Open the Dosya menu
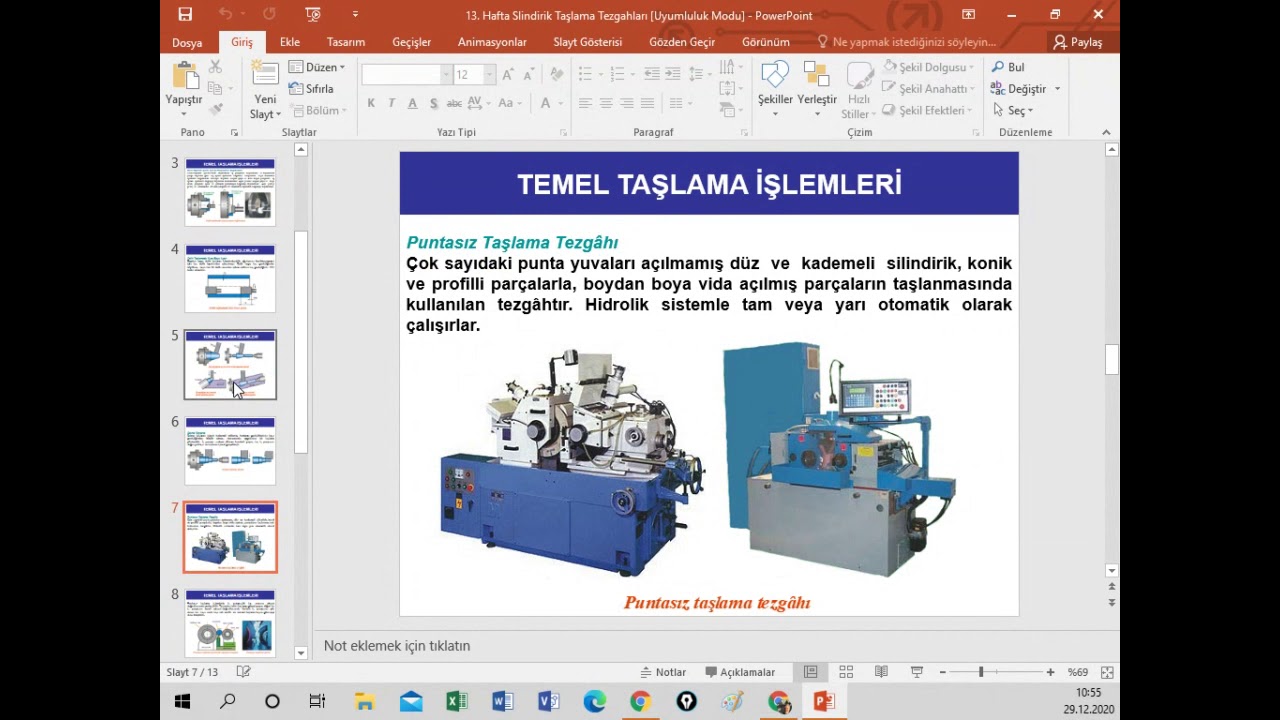The width and height of the screenshot is (1280, 720). [187, 42]
